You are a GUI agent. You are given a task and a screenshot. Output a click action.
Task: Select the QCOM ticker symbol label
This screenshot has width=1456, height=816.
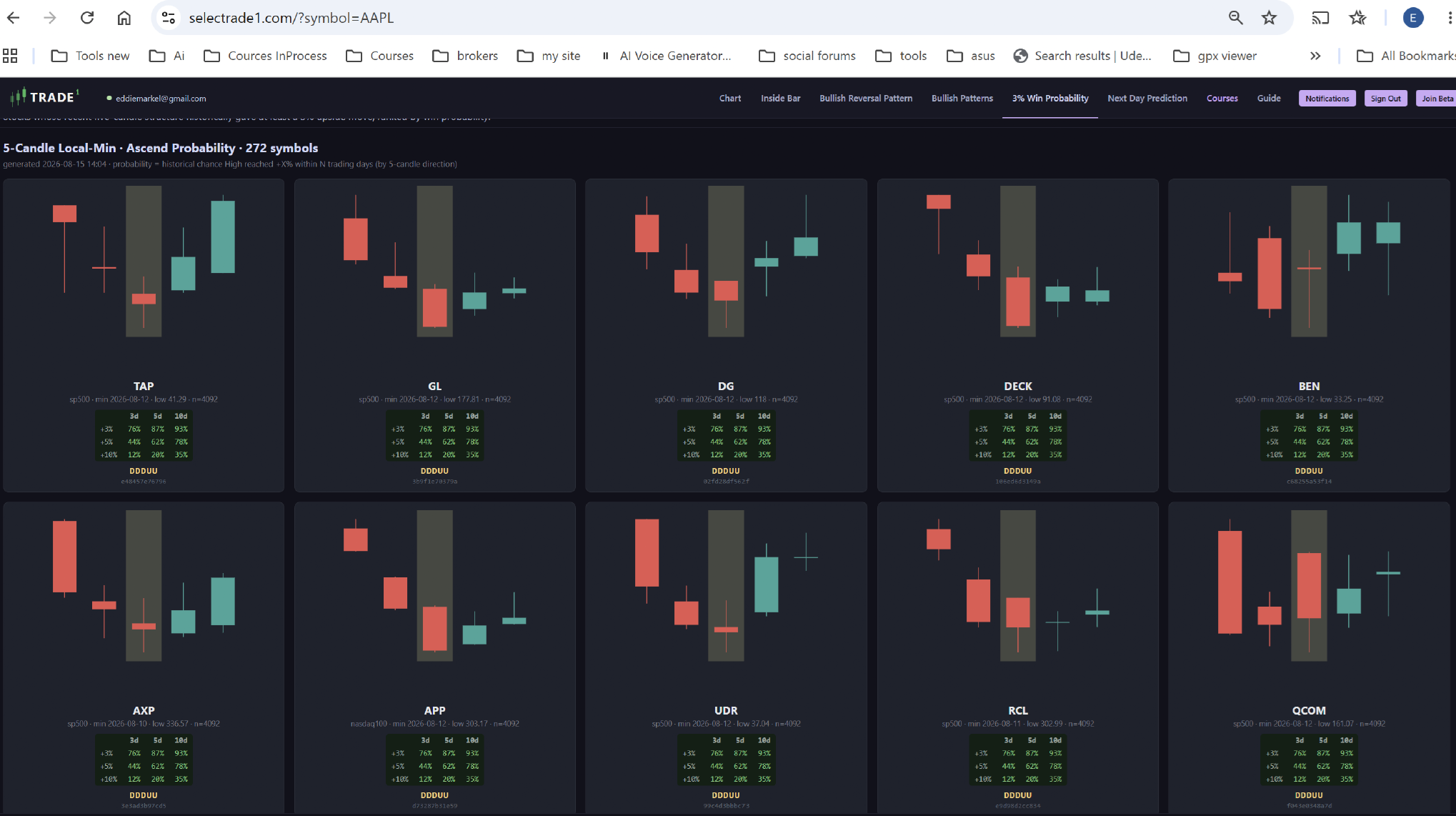point(1309,710)
